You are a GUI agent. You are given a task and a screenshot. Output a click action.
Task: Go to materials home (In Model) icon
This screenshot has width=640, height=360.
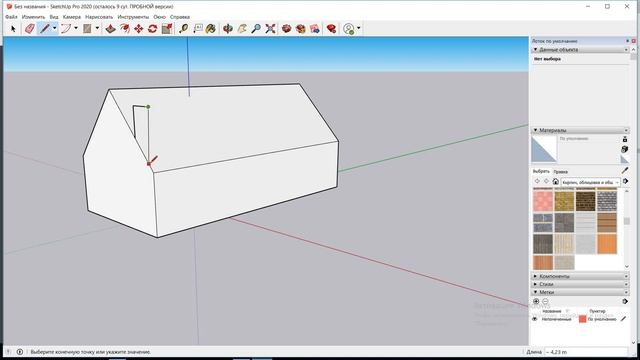pyautogui.click(x=556, y=182)
